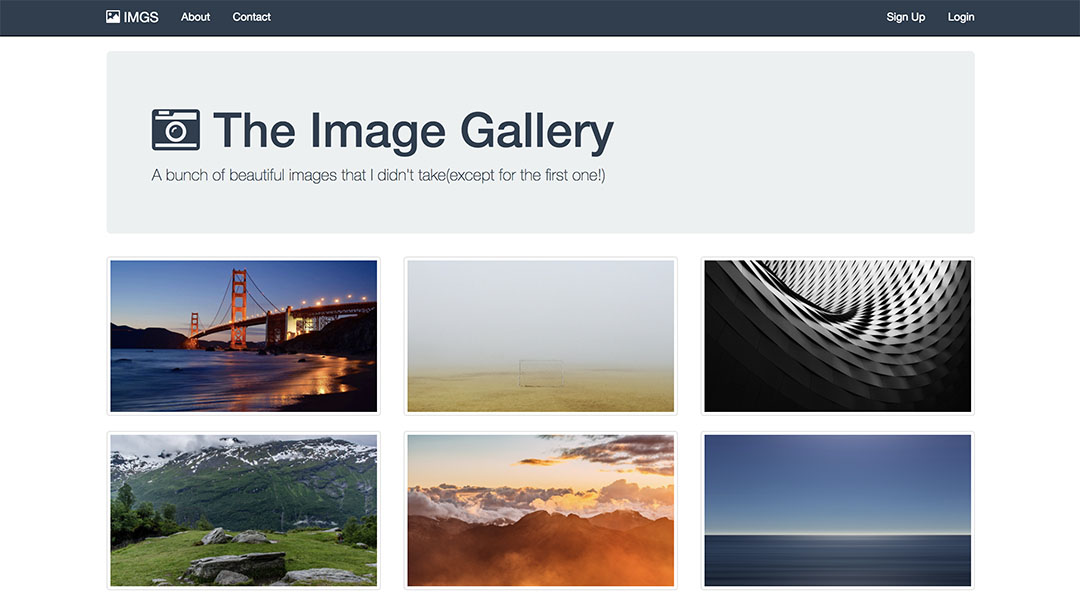Click the Login link

pyautogui.click(x=960, y=17)
